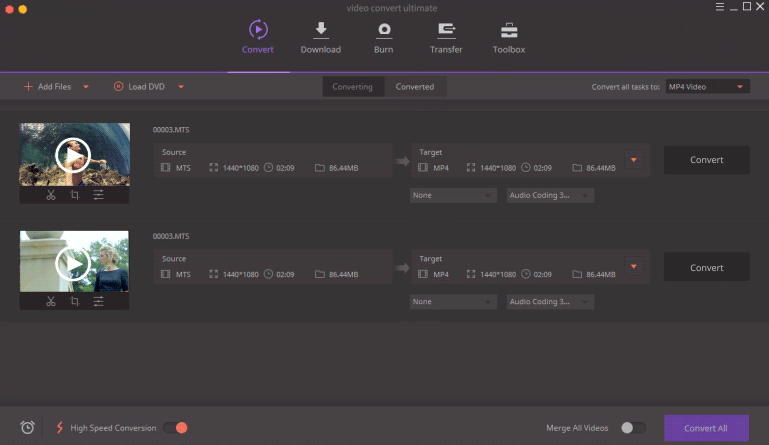Click the red macOS close dot
This screenshot has width=769, height=445.
(x=9, y=9)
